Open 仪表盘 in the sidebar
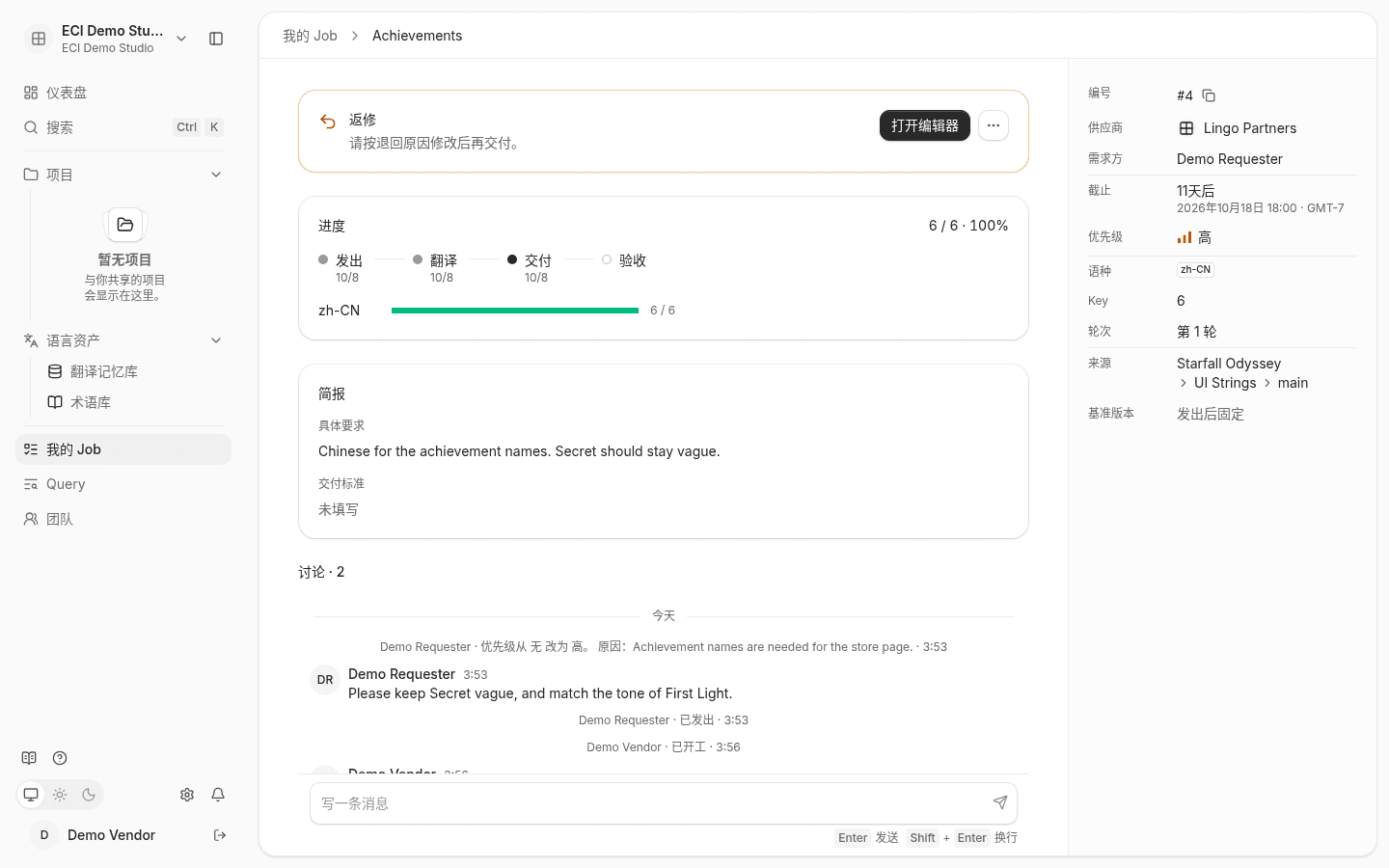 click(123, 93)
